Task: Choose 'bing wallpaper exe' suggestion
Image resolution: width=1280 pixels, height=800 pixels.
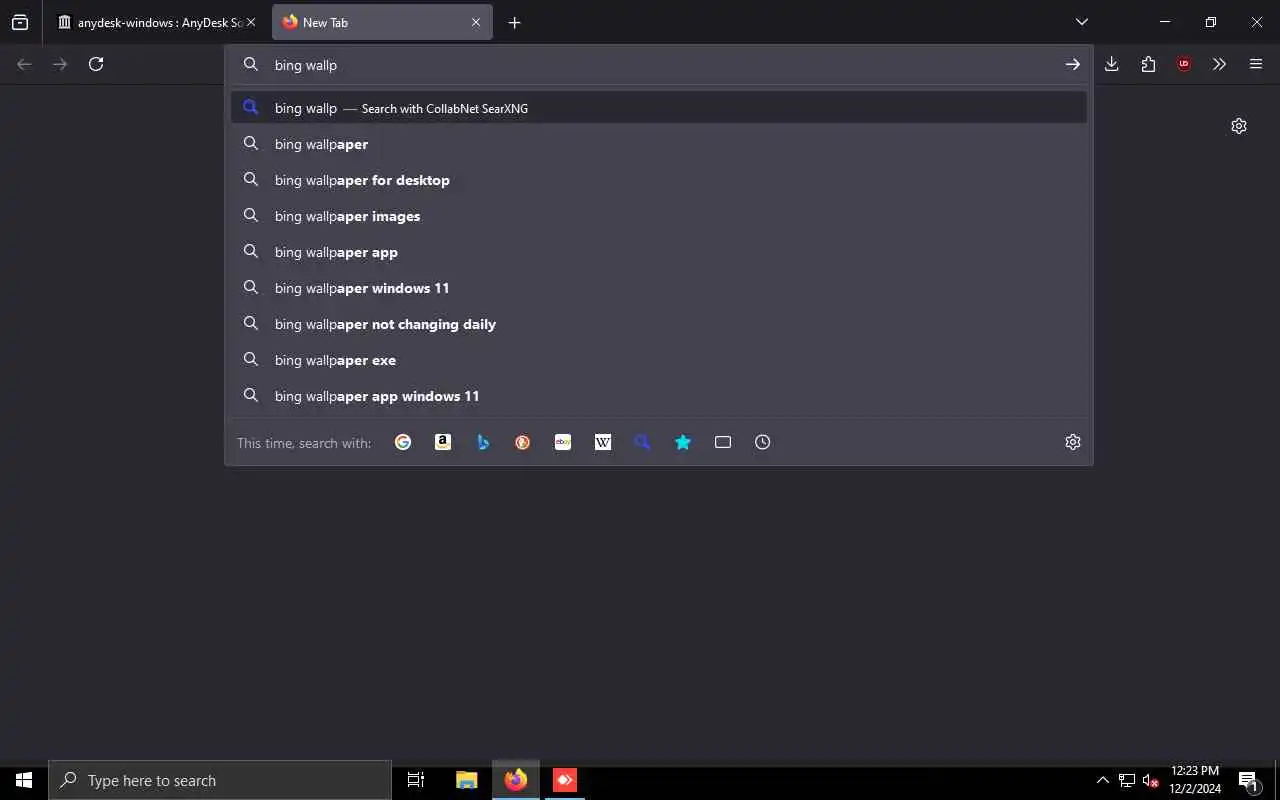Action: pyautogui.click(x=659, y=360)
